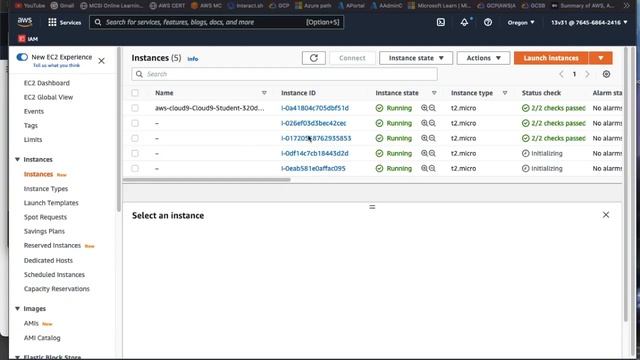Open Events in sidebar

[x=33, y=111]
